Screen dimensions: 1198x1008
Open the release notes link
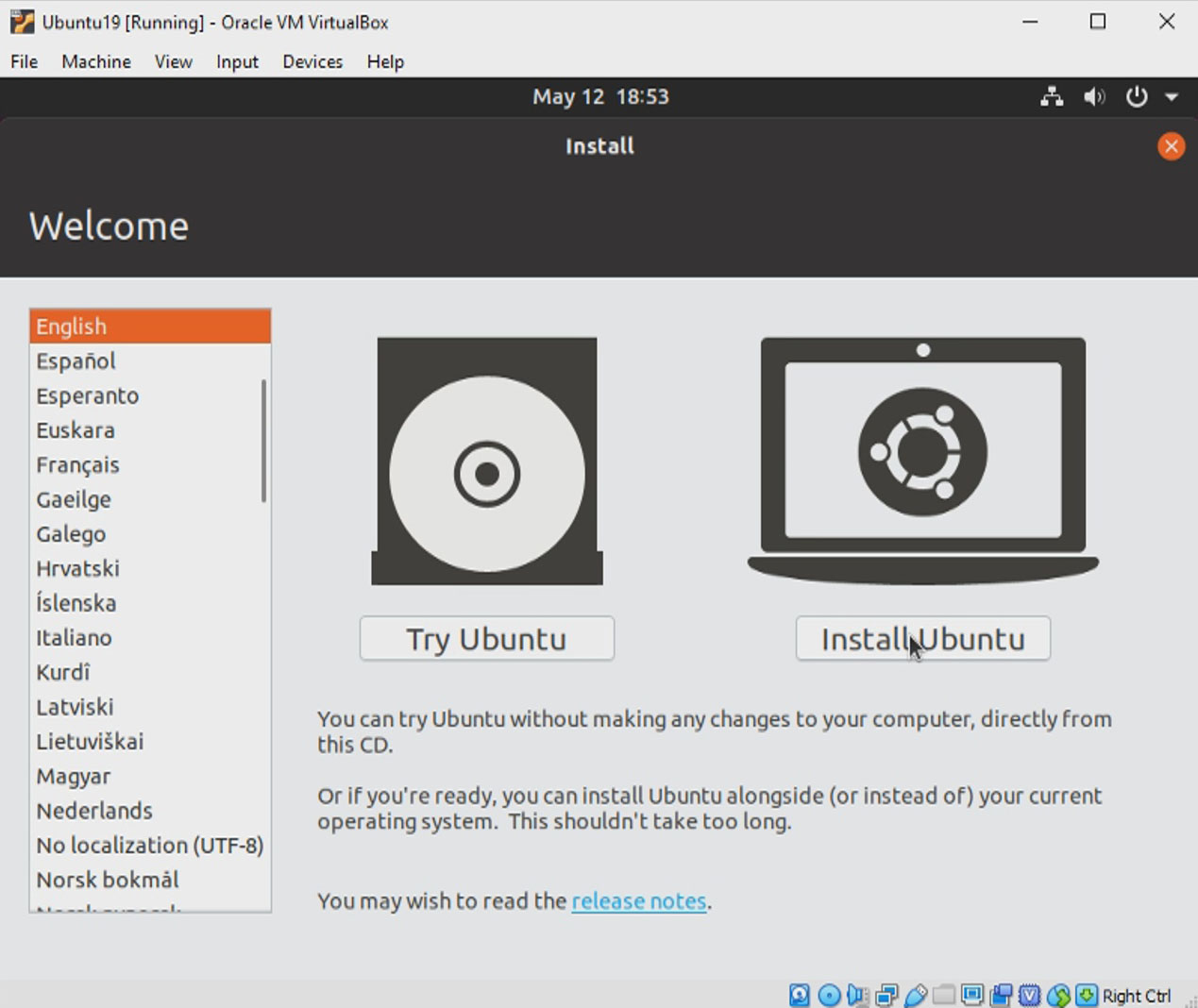[639, 901]
